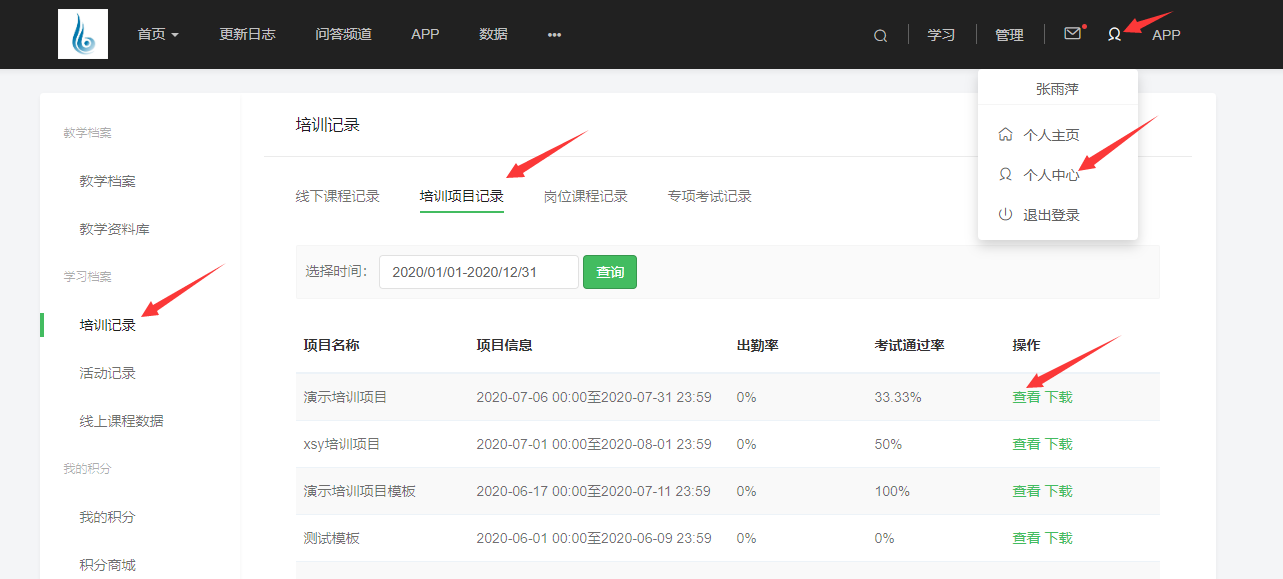1283x579 pixels.
Task: Click the date range input field
Action: pos(478,272)
